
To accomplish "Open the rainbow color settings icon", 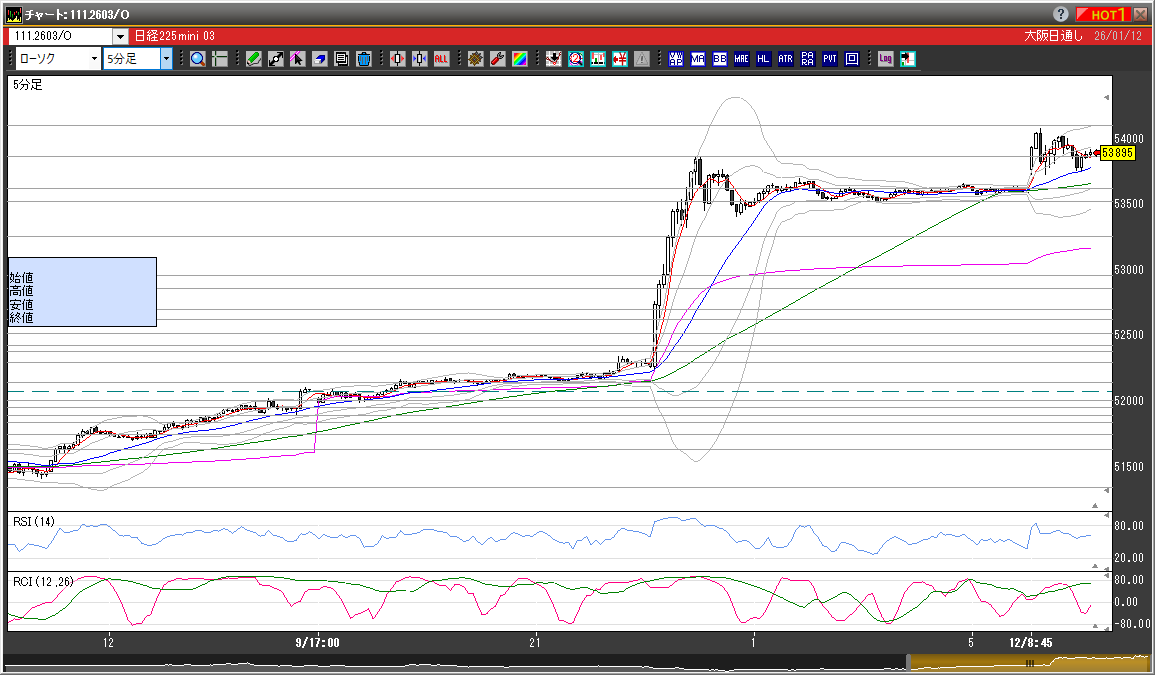I will [519, 59].
